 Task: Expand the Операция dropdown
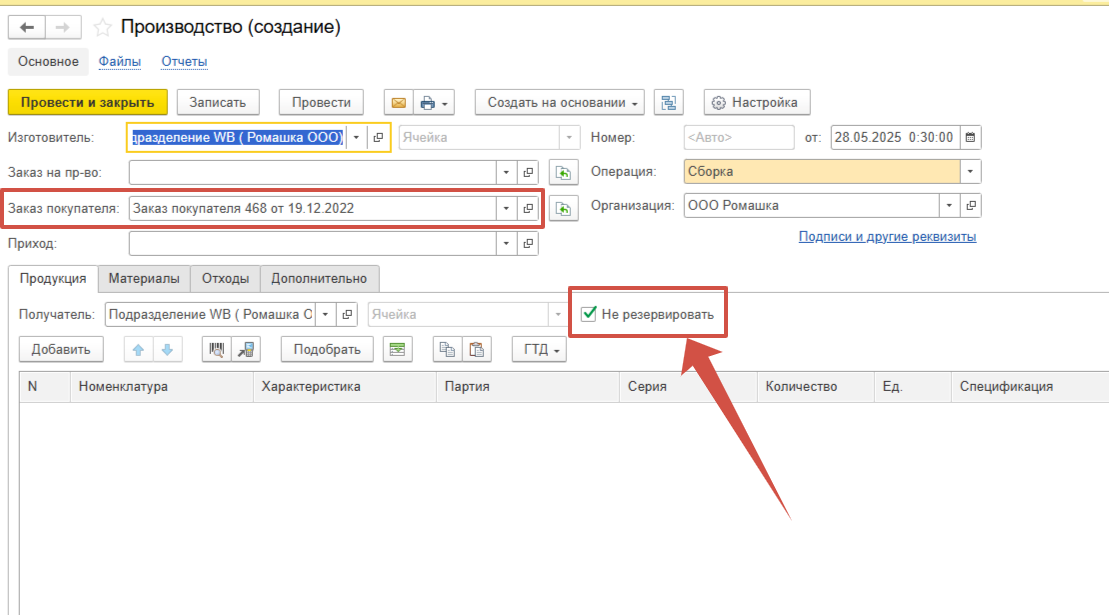pos(970,172)
